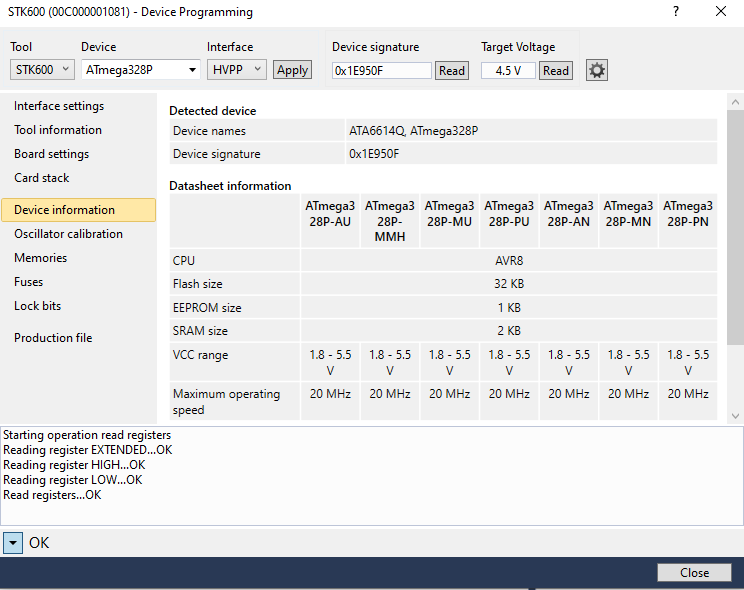The width and height of the screenshot is (744, 590).
Task: Click the Datasheet information heading
Action: point(230,186)
